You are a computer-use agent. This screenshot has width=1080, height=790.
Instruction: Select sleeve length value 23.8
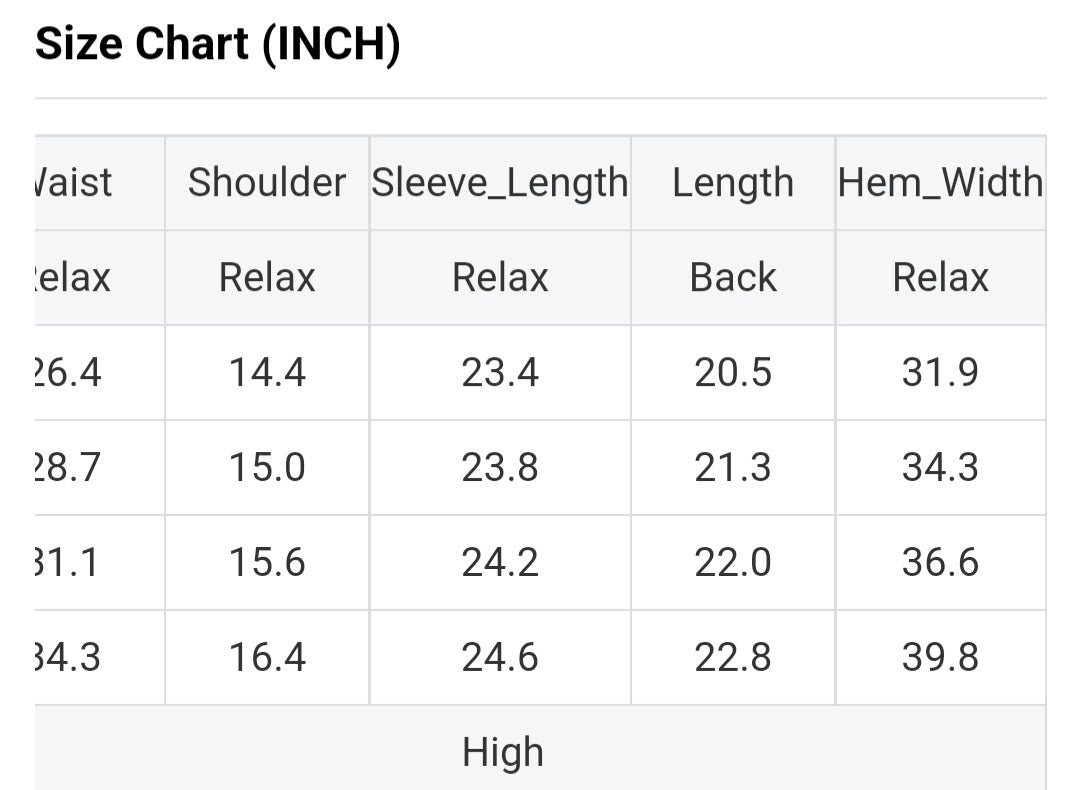500,467
